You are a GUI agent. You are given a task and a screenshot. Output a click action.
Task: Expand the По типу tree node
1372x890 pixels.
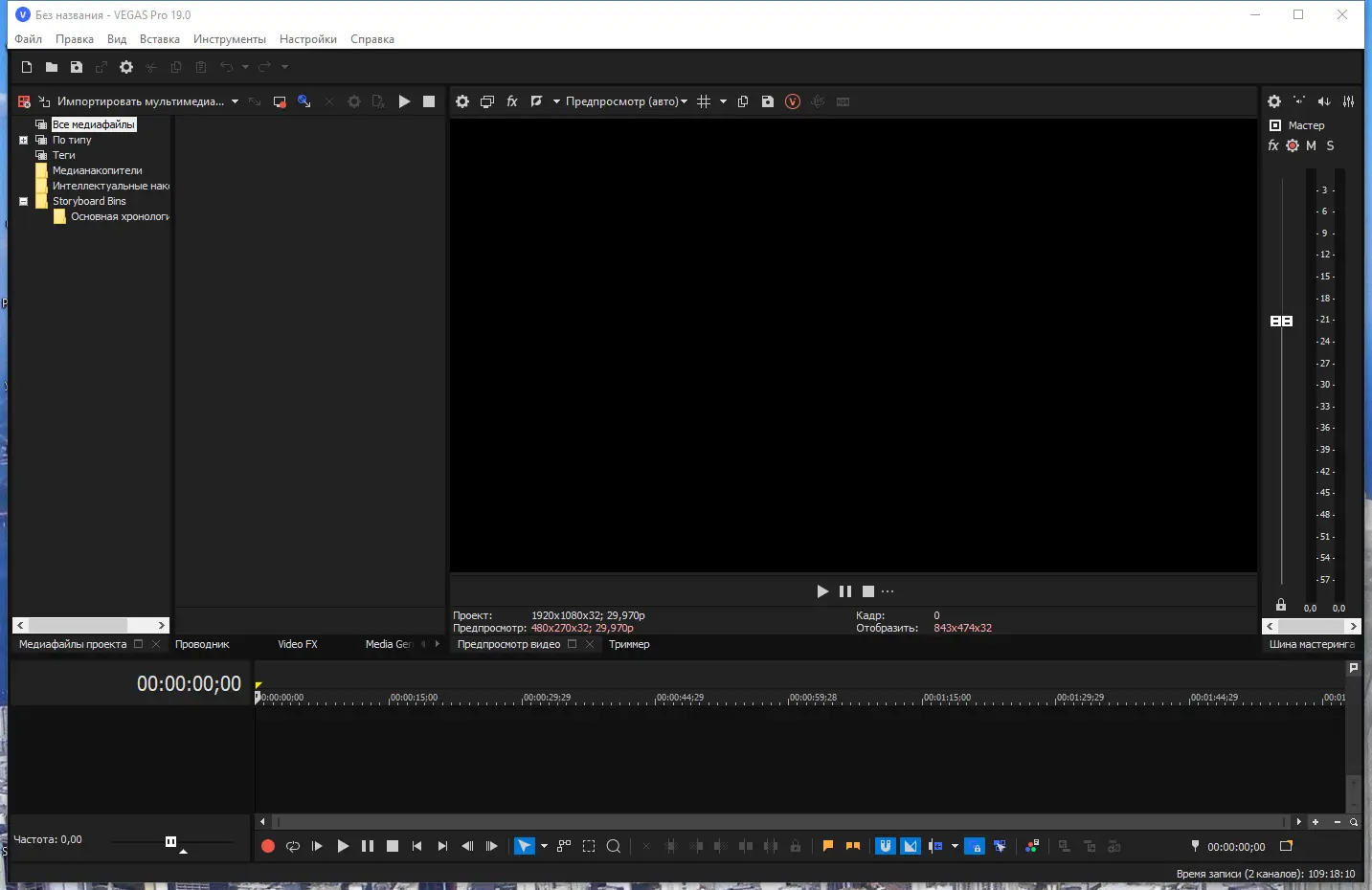click(23, 140)
